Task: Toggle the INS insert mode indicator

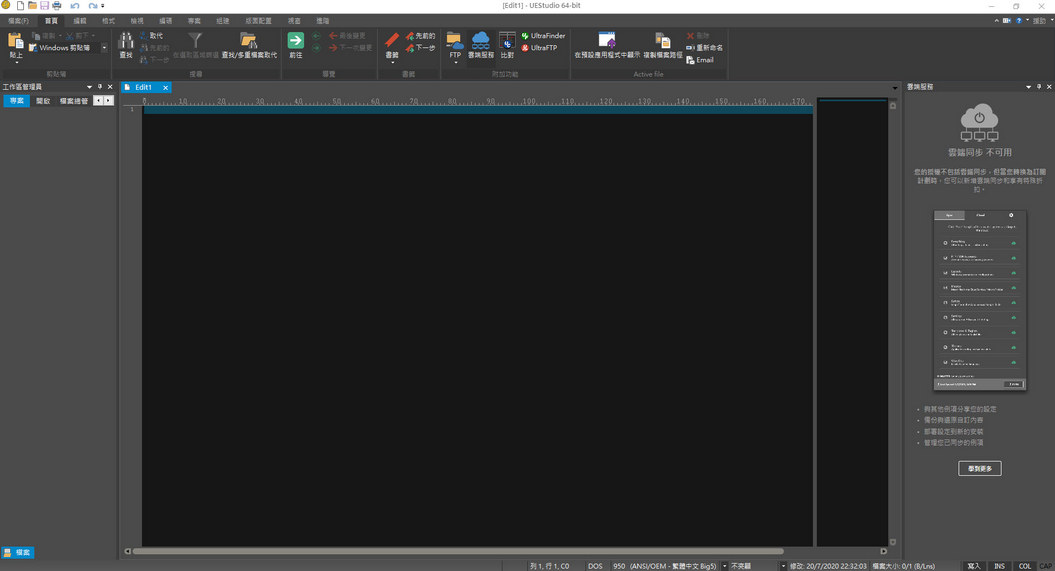Action: click(999, 566)
